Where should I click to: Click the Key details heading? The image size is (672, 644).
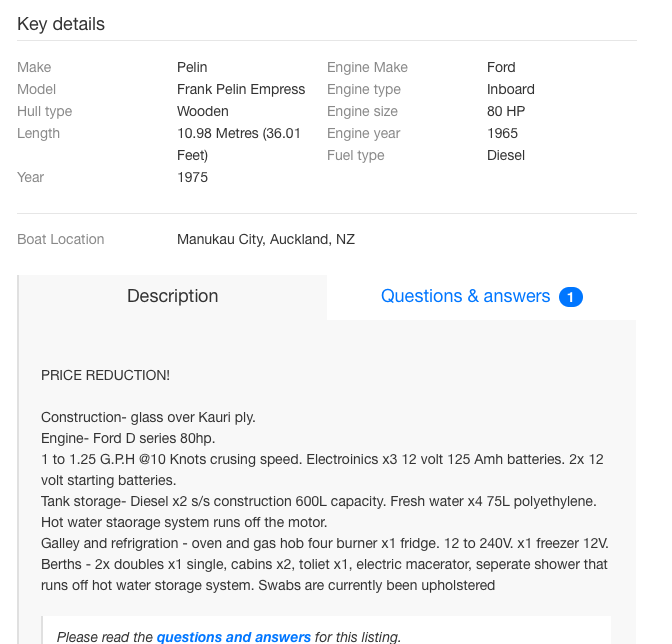[61, 24]
